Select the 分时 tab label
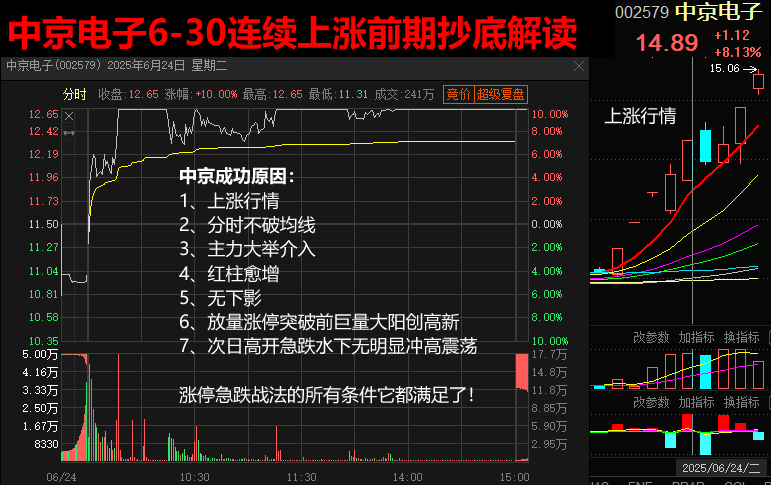 pos(75,94)
